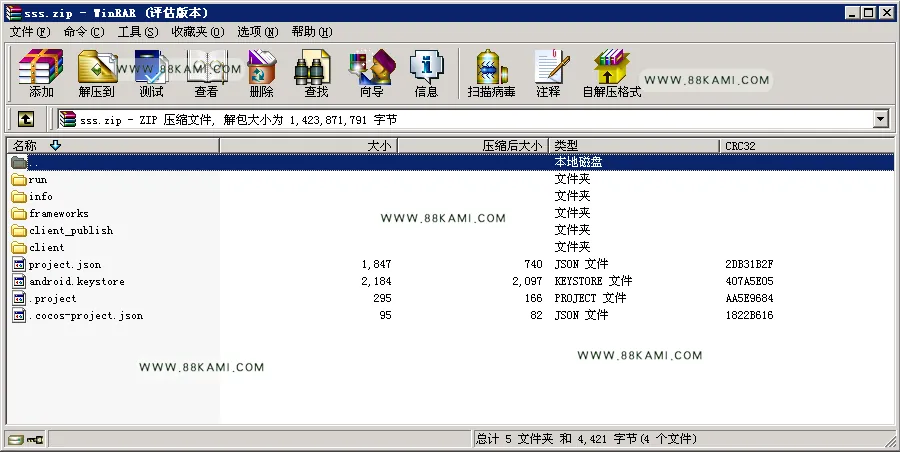
Task: Click the up-one-level arrow button
Action: pos(26,119)
